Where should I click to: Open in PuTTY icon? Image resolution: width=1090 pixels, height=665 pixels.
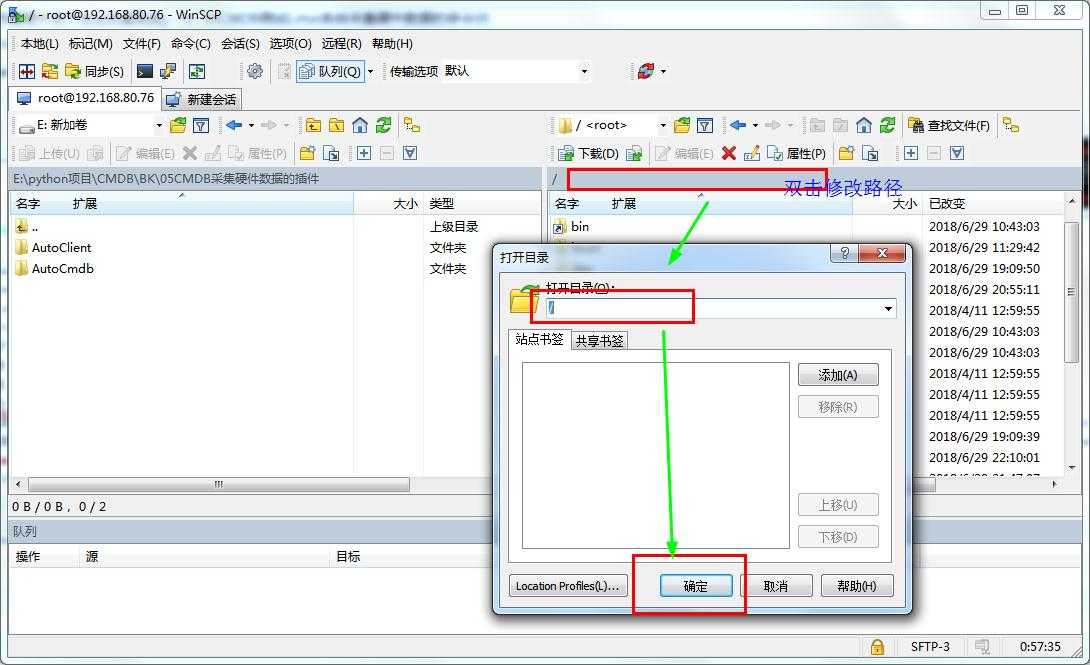[x=168, y=71]
